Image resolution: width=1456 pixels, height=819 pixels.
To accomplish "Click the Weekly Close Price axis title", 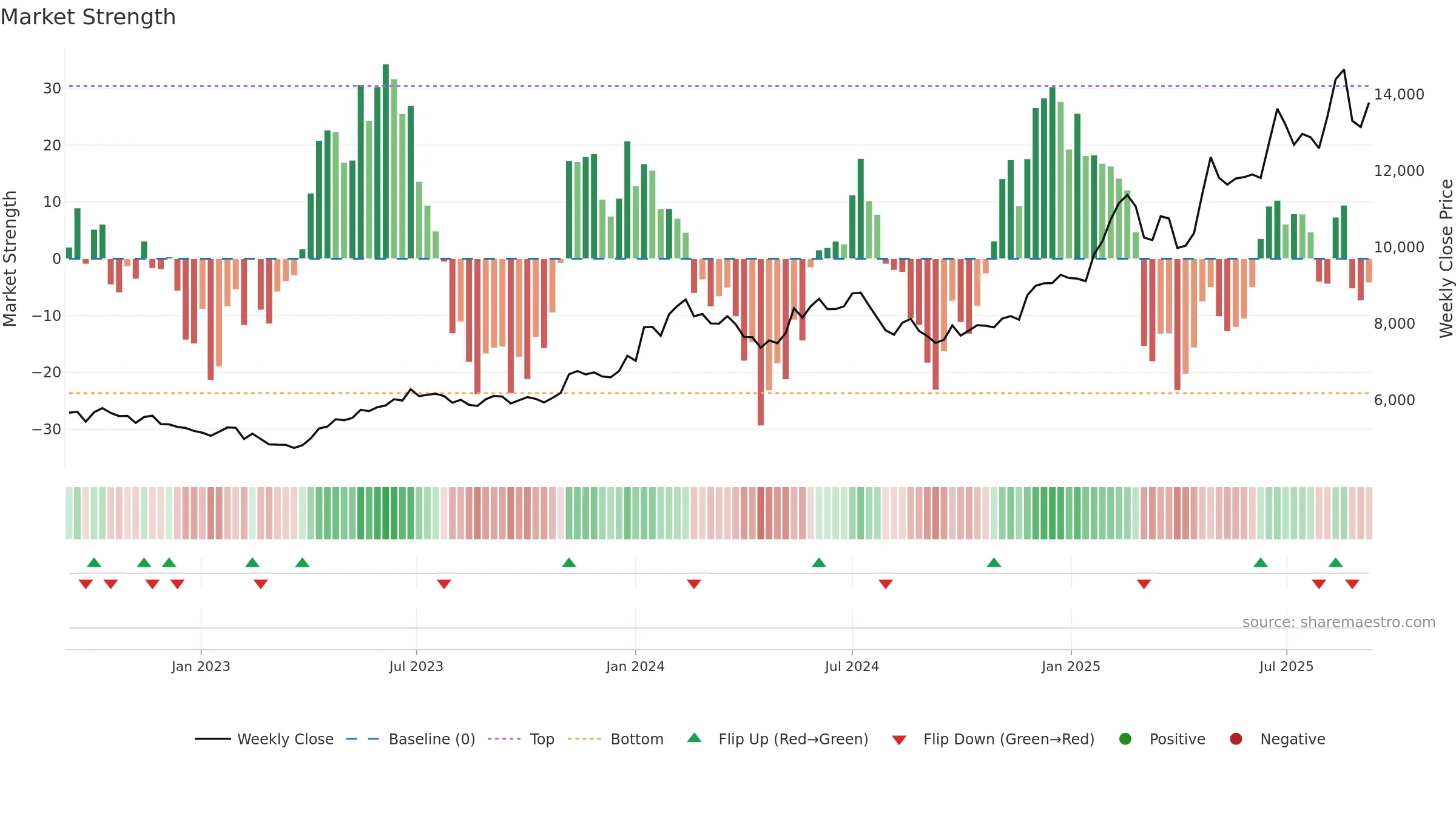I will tap(1446, 258).
